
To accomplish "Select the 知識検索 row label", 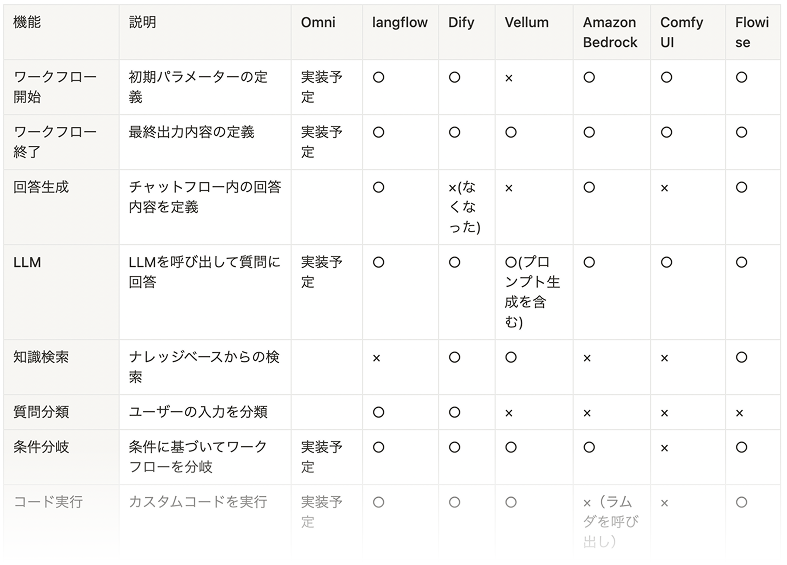I will point(41,357).
